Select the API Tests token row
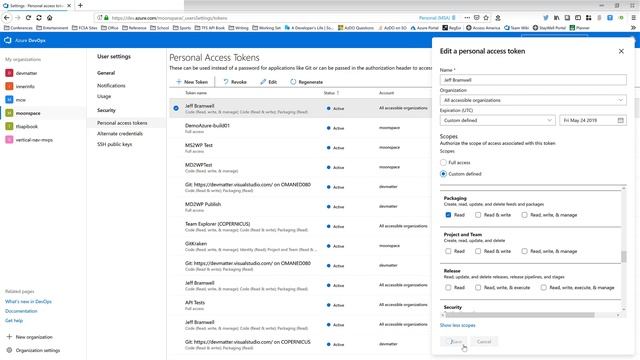Image resolution: width=640 pixels, height=360 pixels. 300,305
